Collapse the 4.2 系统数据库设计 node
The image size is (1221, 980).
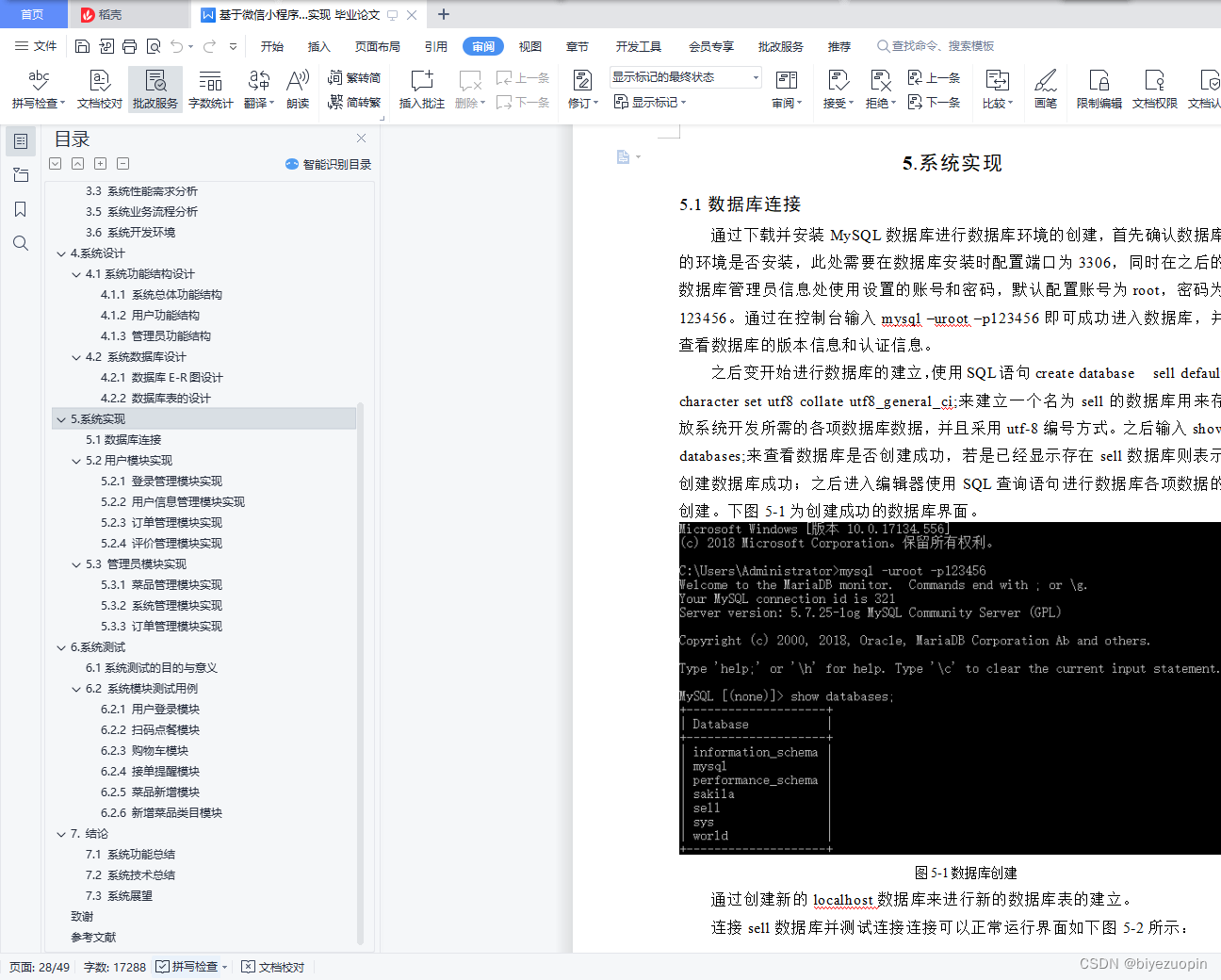(76, 357)
